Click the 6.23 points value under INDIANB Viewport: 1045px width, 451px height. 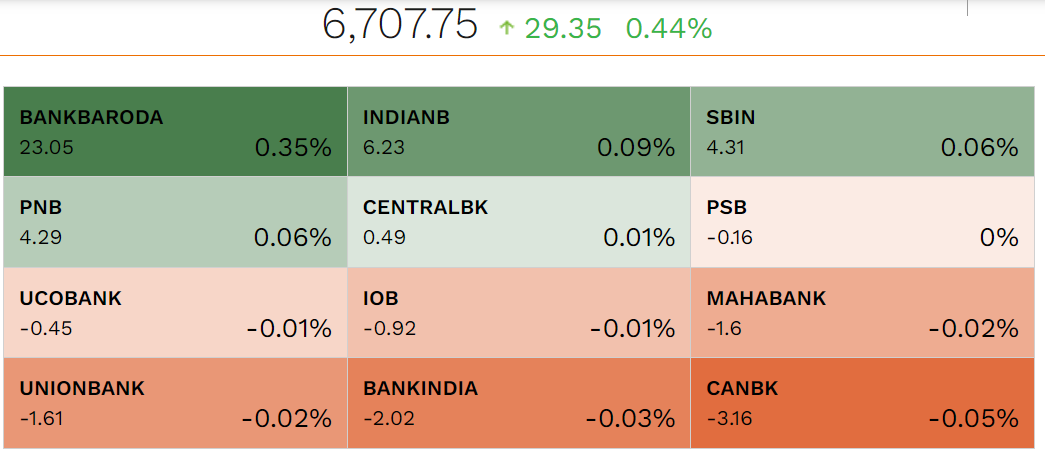pyautogui.click(x=384, y=148)
